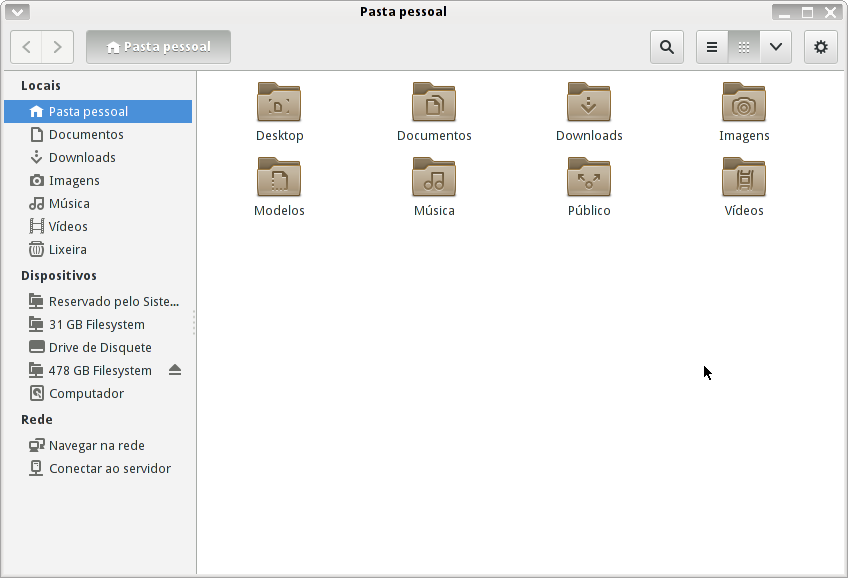The image size is (848, 578).
Task: Open the search tool in the toolbar
Action: pyautogui.click(x=666, y=47)
